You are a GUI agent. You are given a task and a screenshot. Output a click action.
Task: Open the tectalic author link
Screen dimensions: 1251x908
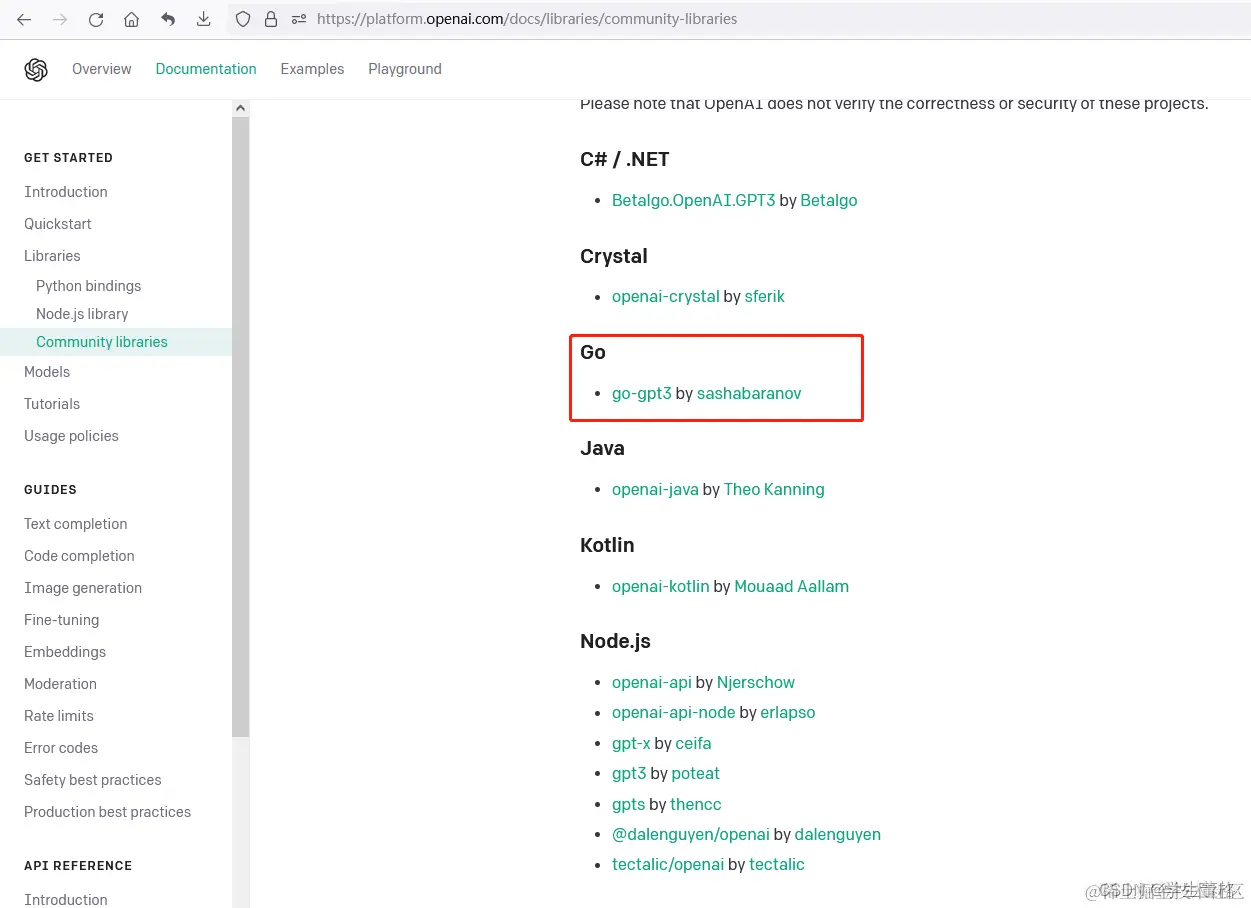[777, 864]
